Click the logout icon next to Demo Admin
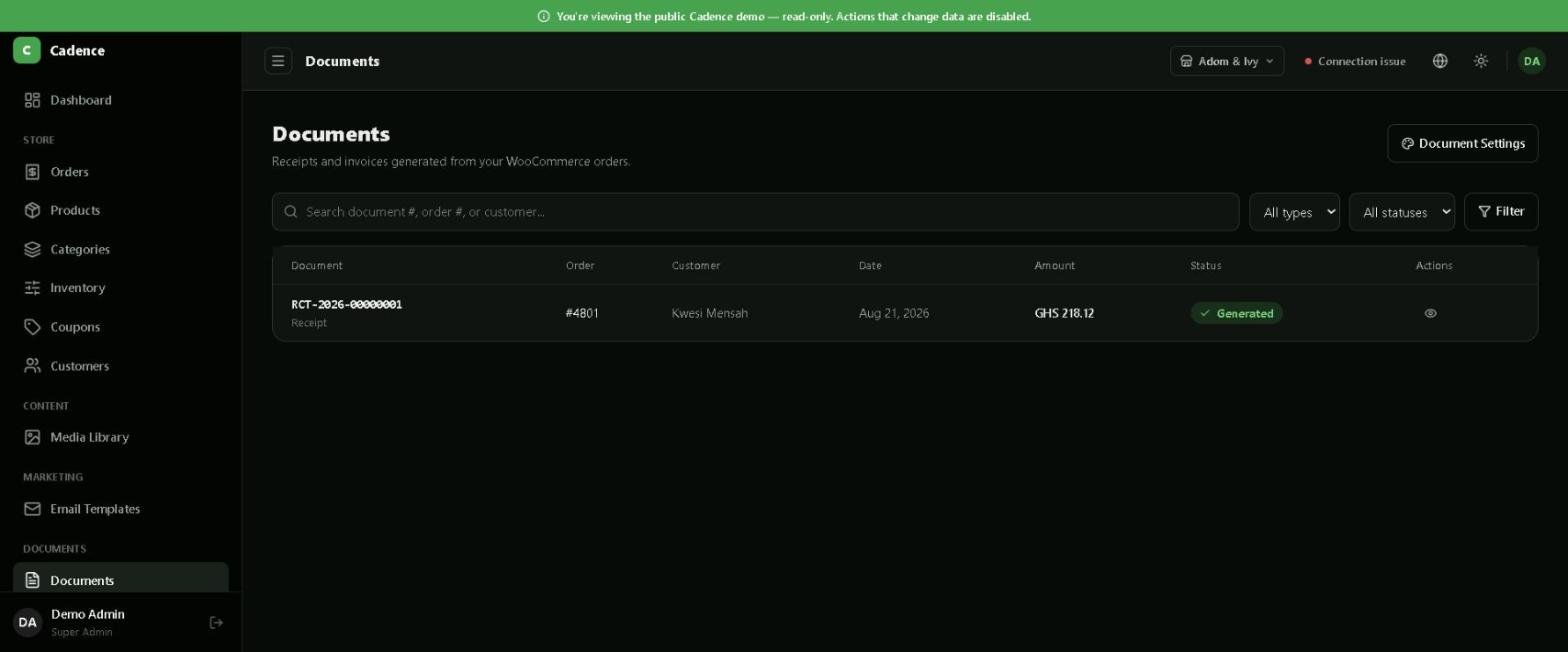The image size is (1568, 652). point(216,623)
